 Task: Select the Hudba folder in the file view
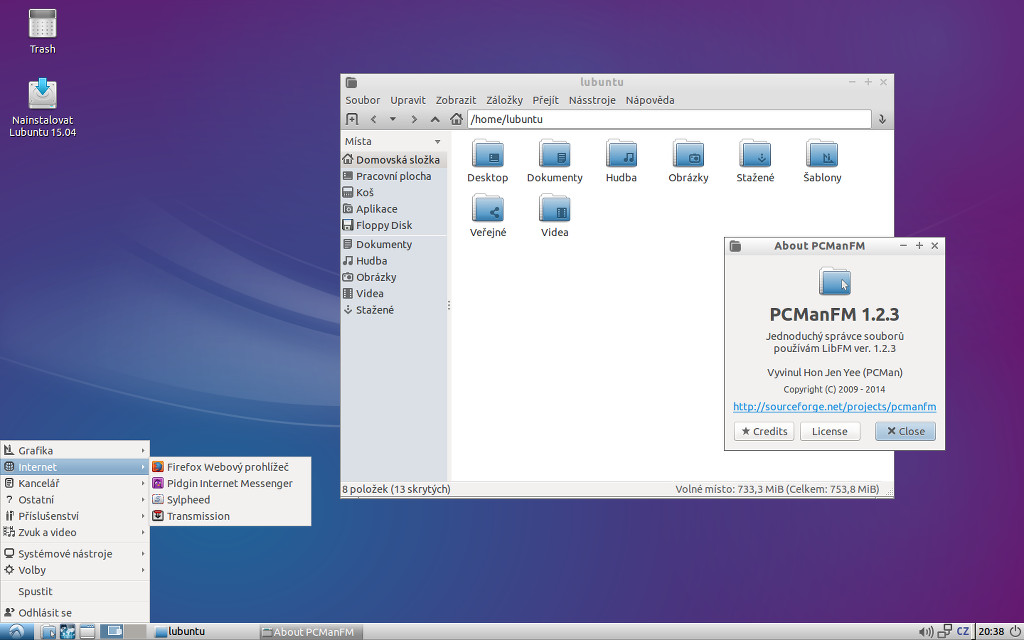click(621, 160)
